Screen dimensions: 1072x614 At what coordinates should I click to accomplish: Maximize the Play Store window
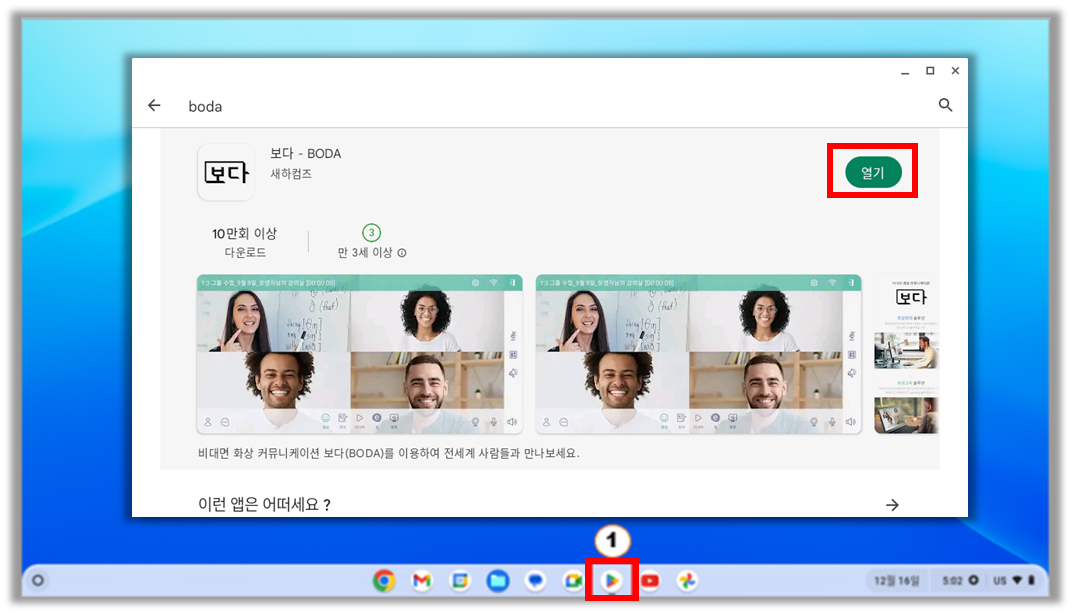click(x=930, y=70)
